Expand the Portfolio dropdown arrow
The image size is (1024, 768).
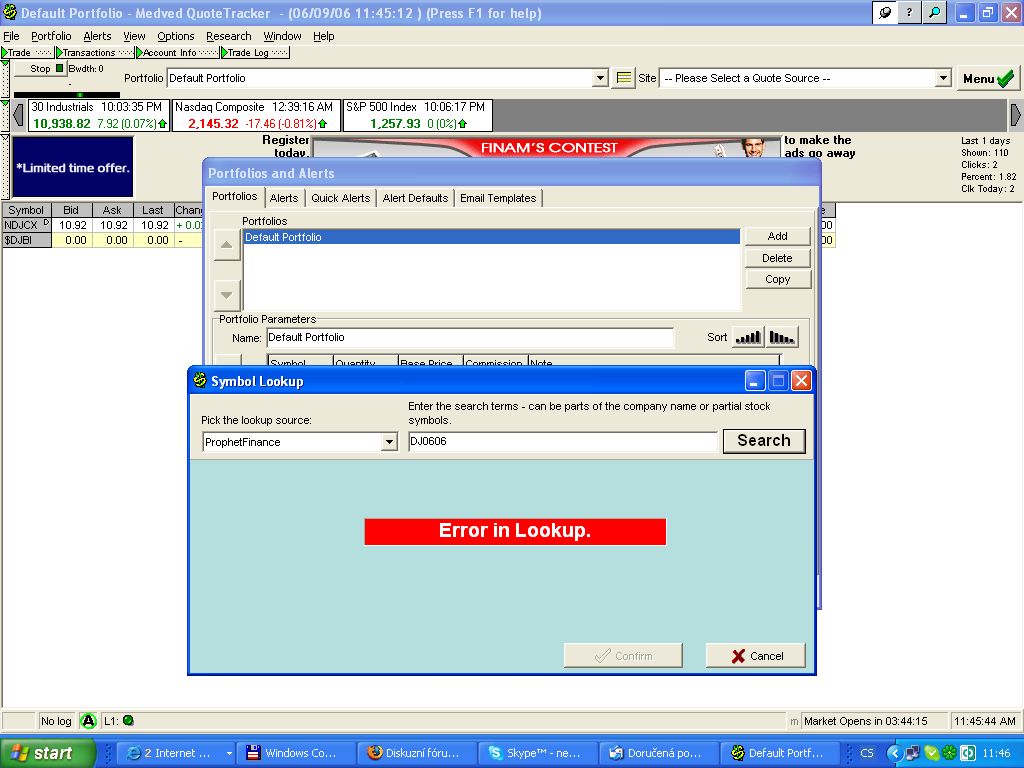(x=600, y=78)
